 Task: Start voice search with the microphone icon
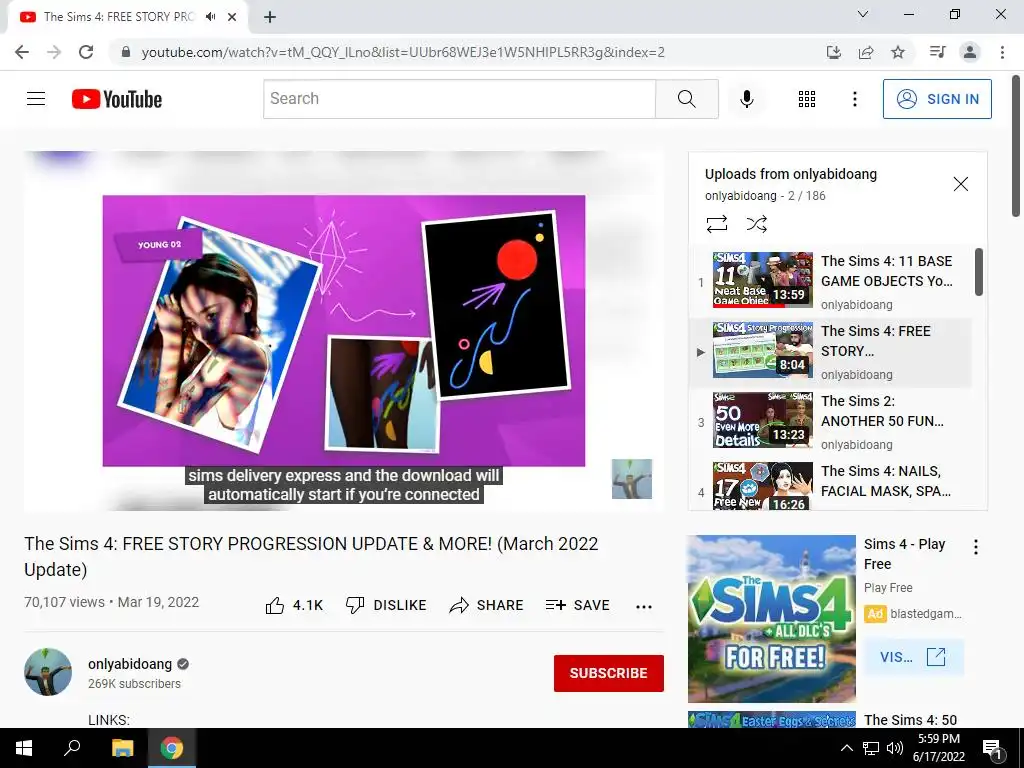[746, 99]
